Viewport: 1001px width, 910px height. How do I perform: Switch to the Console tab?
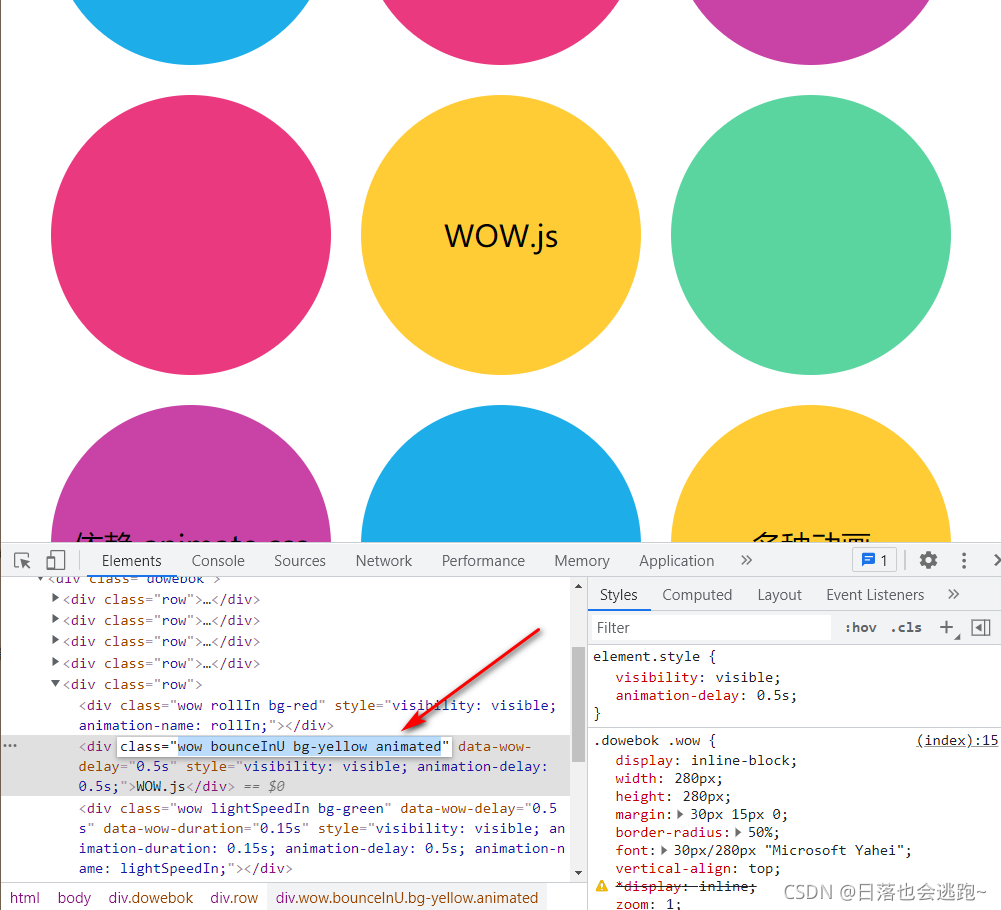pos(217,560)
